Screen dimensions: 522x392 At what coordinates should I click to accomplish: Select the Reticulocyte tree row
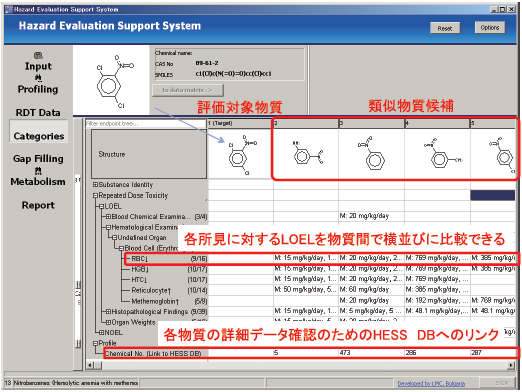coord(168,290)
